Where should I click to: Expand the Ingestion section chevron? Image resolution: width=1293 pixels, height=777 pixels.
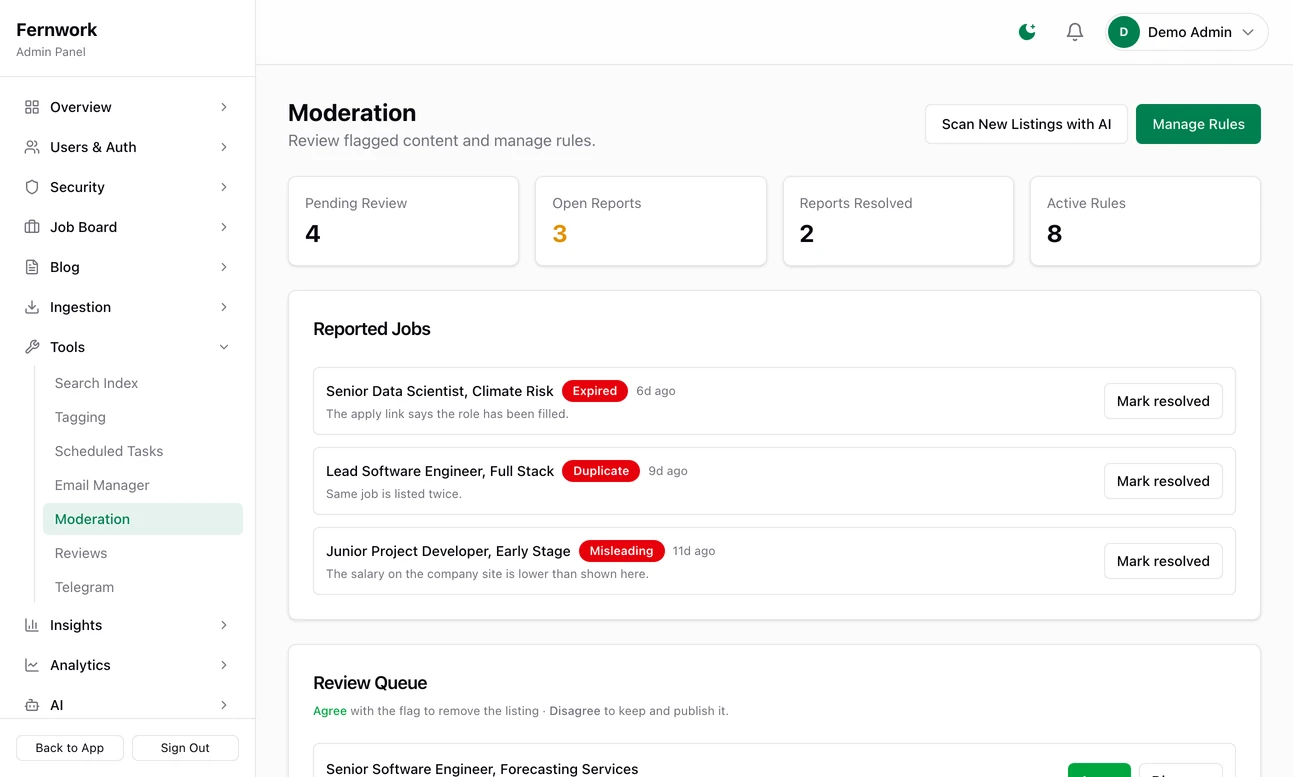(x=224, y=307)
